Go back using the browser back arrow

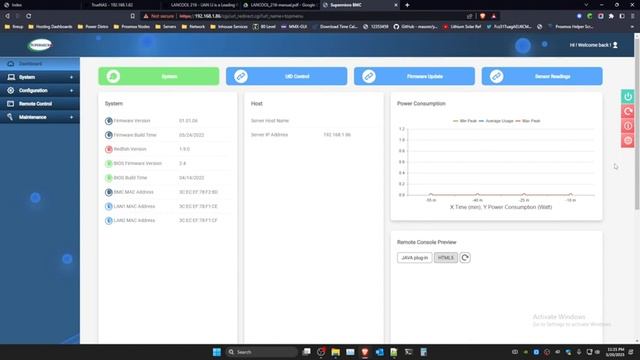(7, 16)
